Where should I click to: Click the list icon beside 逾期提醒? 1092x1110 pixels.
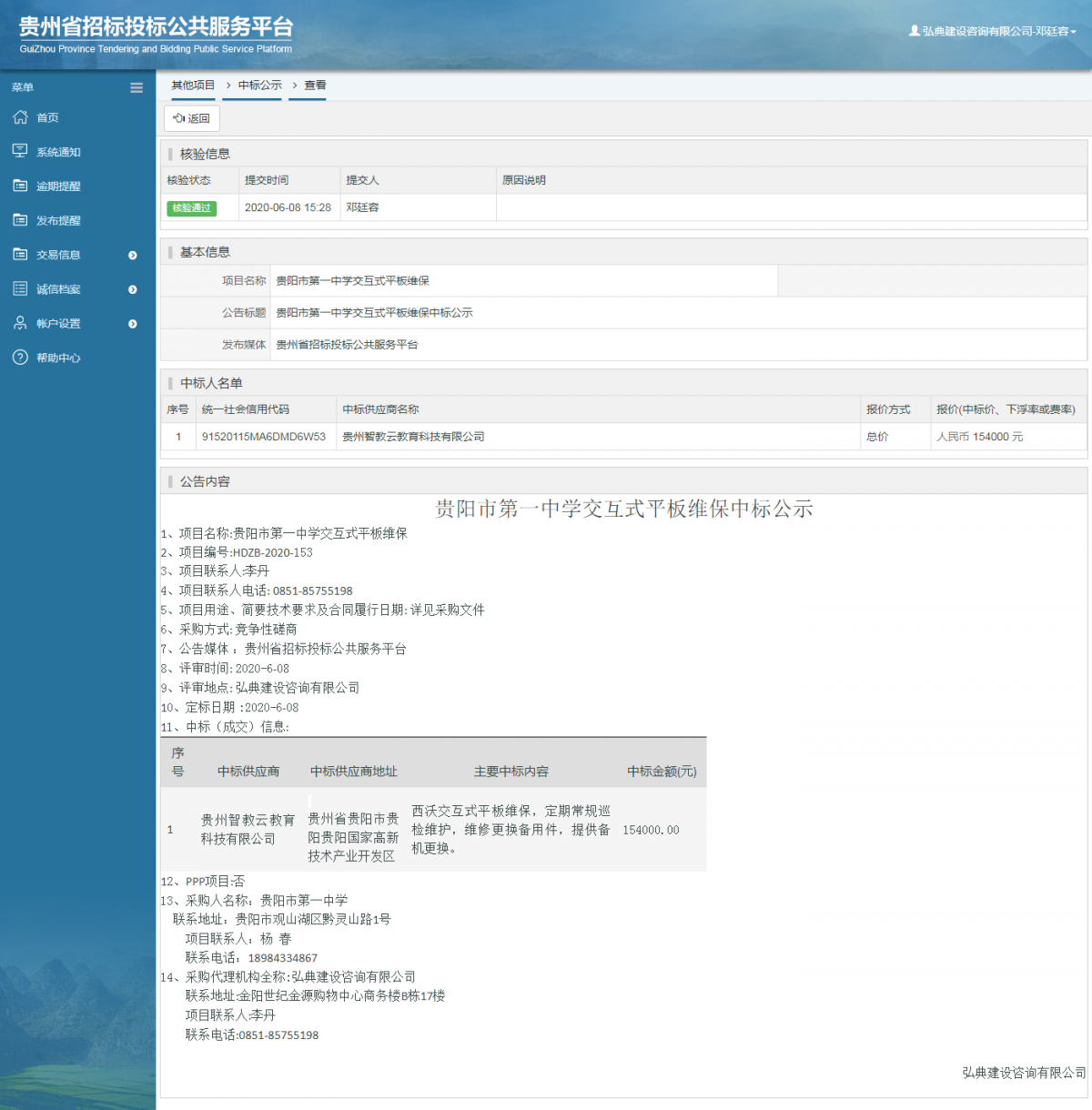(x=20, y=186)
